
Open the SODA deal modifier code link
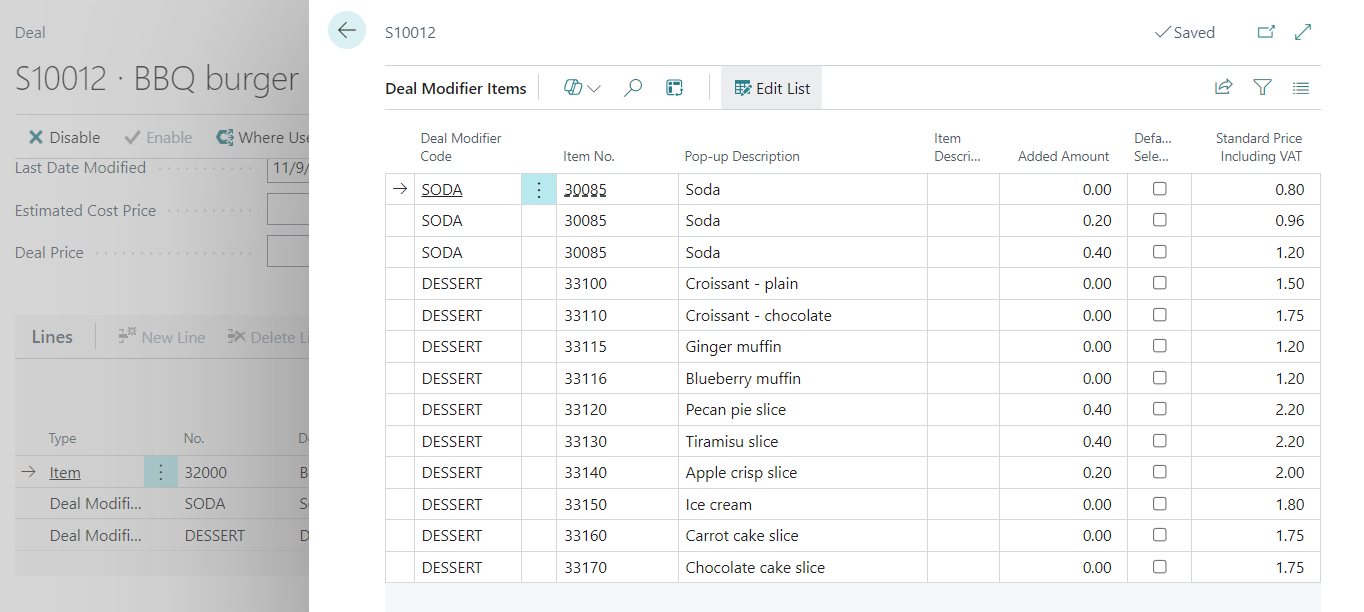click(442, 189)
